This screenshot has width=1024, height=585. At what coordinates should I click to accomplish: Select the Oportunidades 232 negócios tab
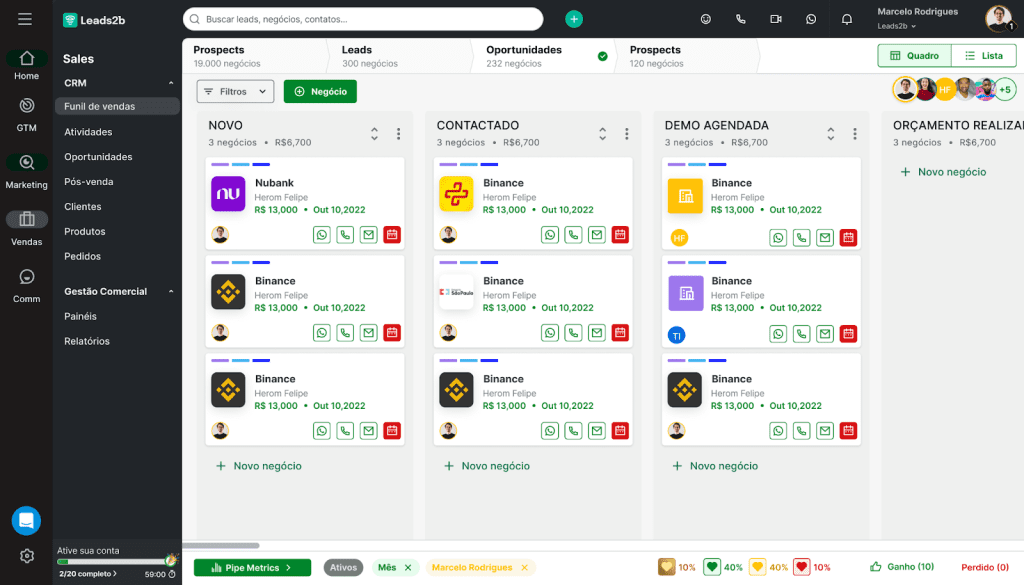543,56
